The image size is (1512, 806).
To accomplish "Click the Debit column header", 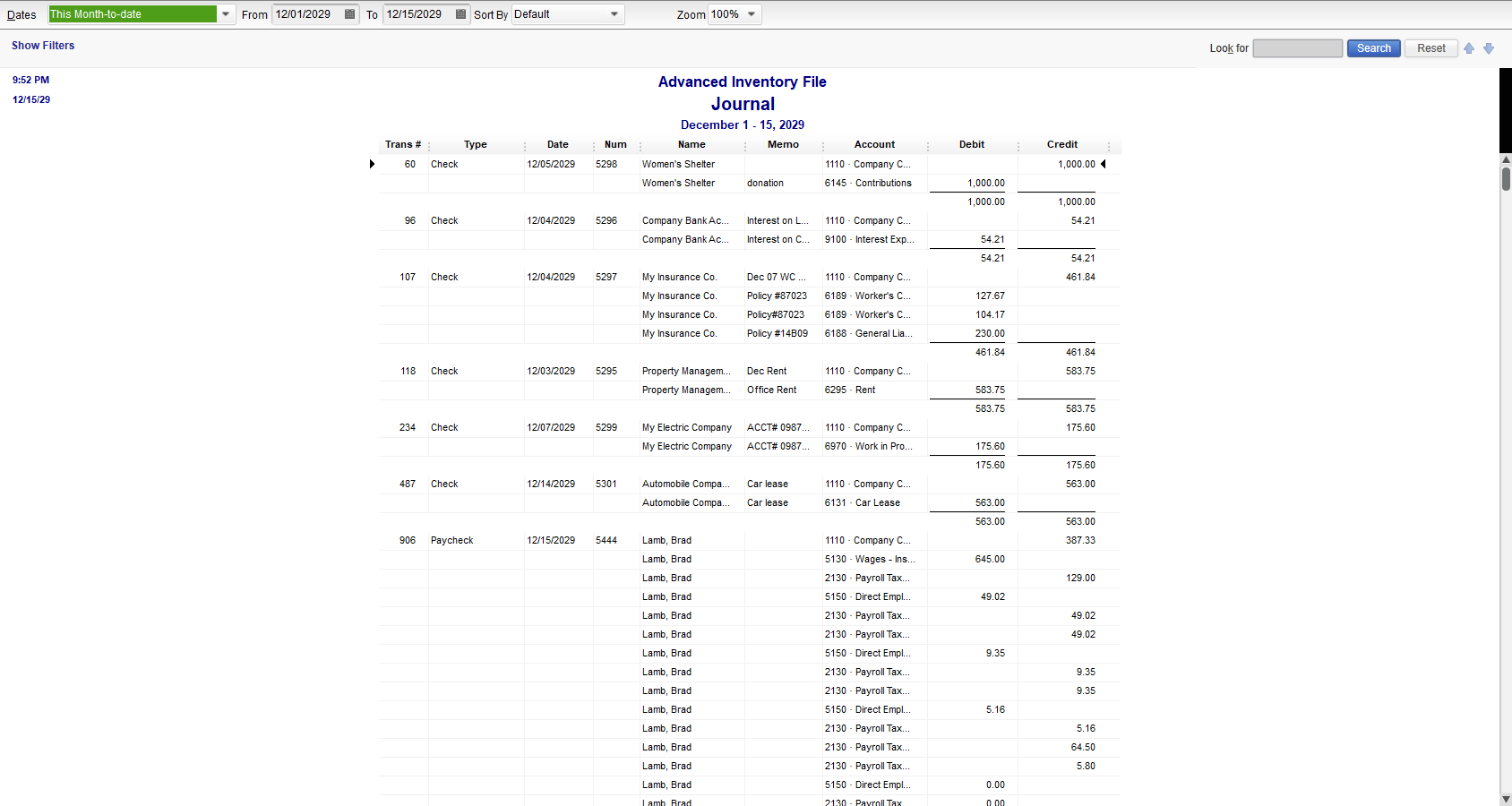I will click(972, 144).
